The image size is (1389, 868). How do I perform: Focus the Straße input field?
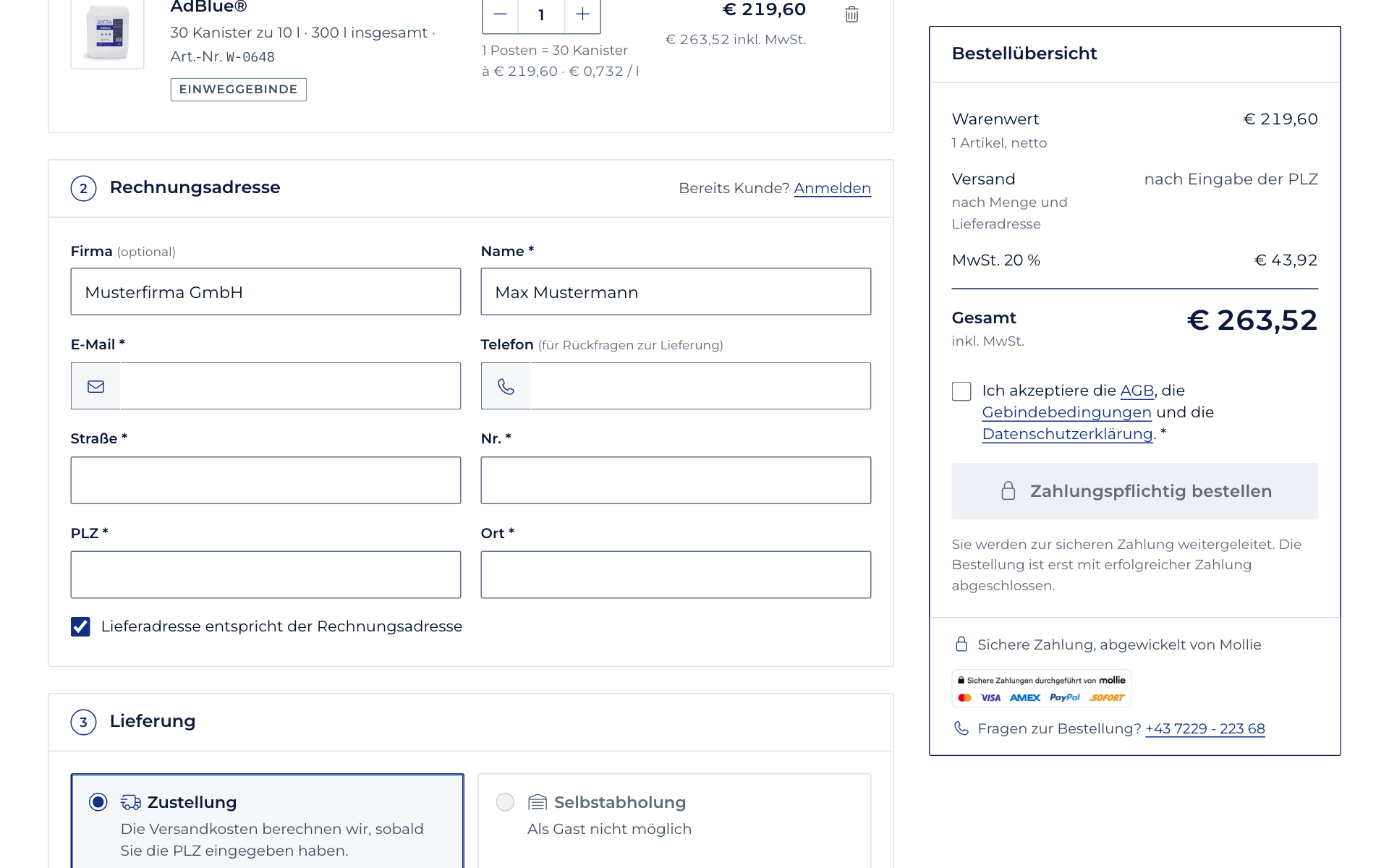(266, 480)
